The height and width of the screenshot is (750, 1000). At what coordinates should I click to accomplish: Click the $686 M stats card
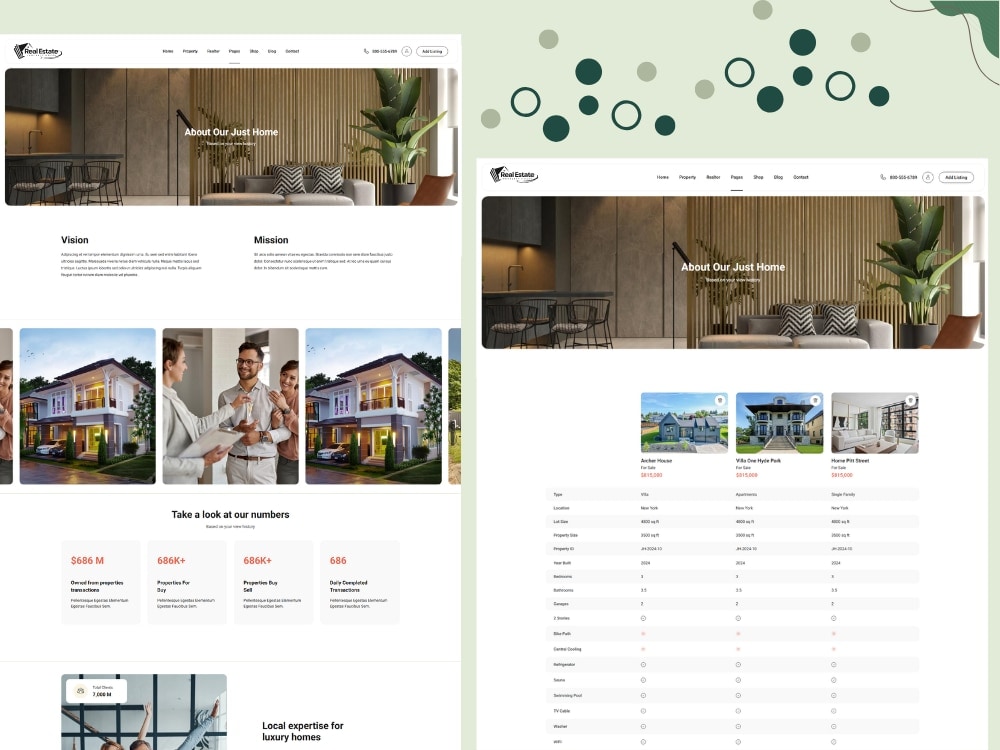(101, 582)
